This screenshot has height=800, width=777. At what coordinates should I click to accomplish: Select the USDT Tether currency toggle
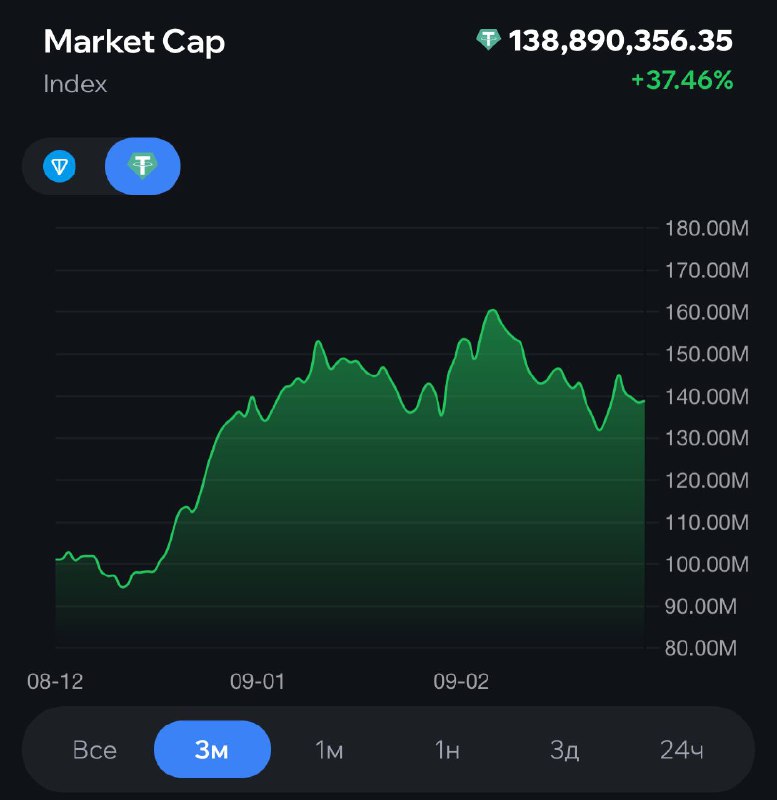142,166
